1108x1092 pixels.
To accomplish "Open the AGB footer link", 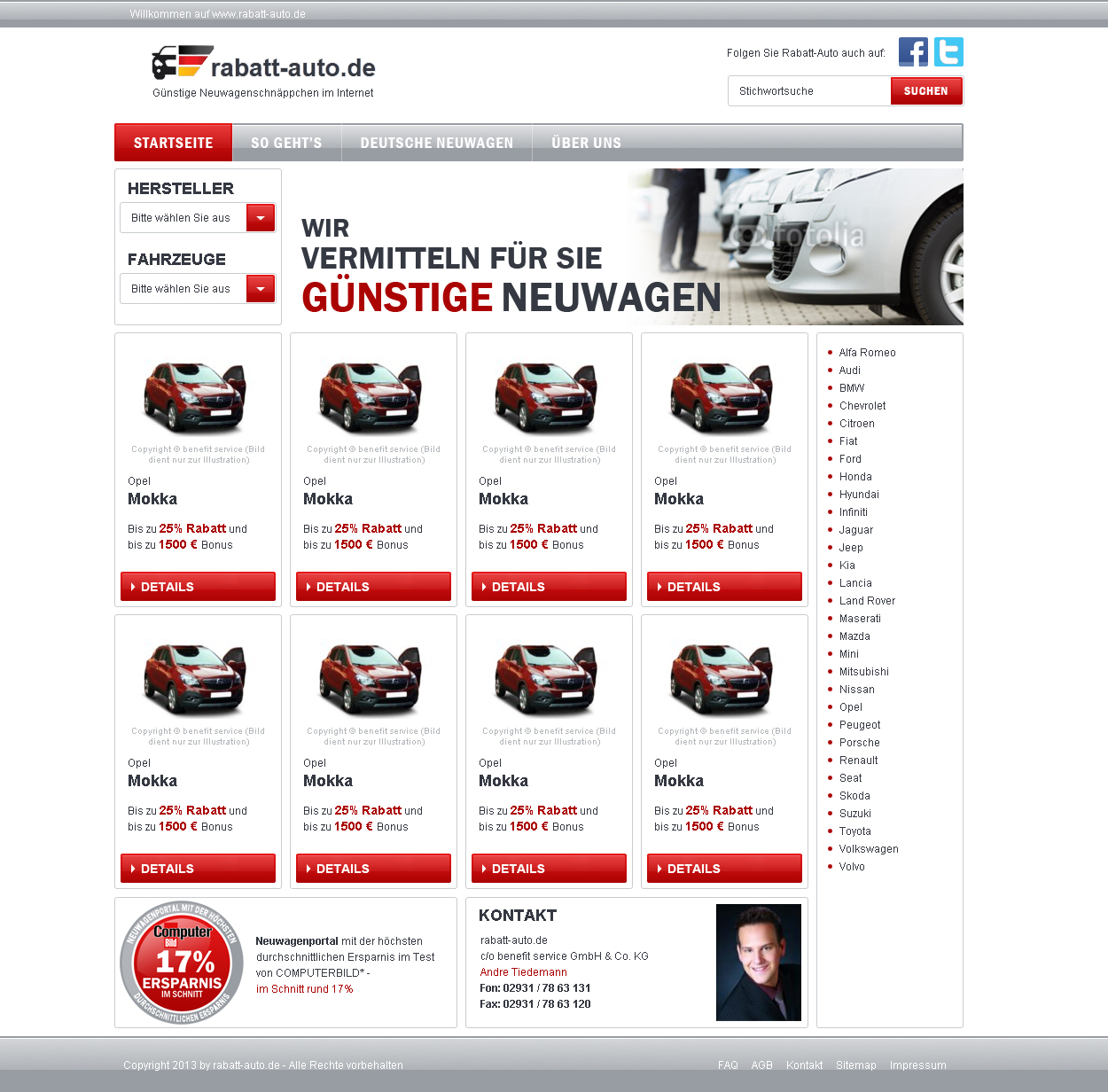I will pyautogui.click(x=762, y=1065).
